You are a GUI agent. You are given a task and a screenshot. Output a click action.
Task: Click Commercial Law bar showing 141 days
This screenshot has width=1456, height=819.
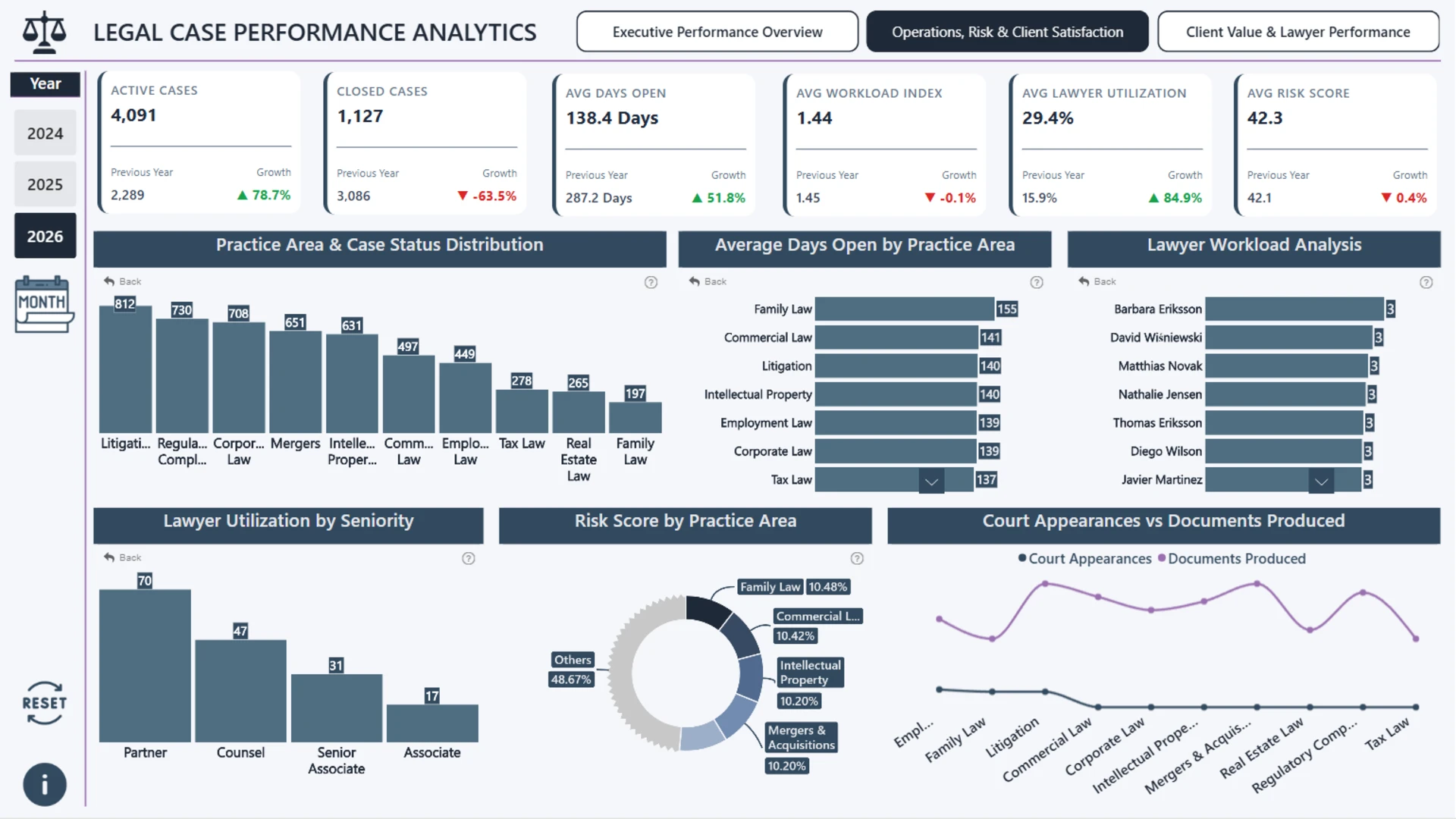point(896,337)
